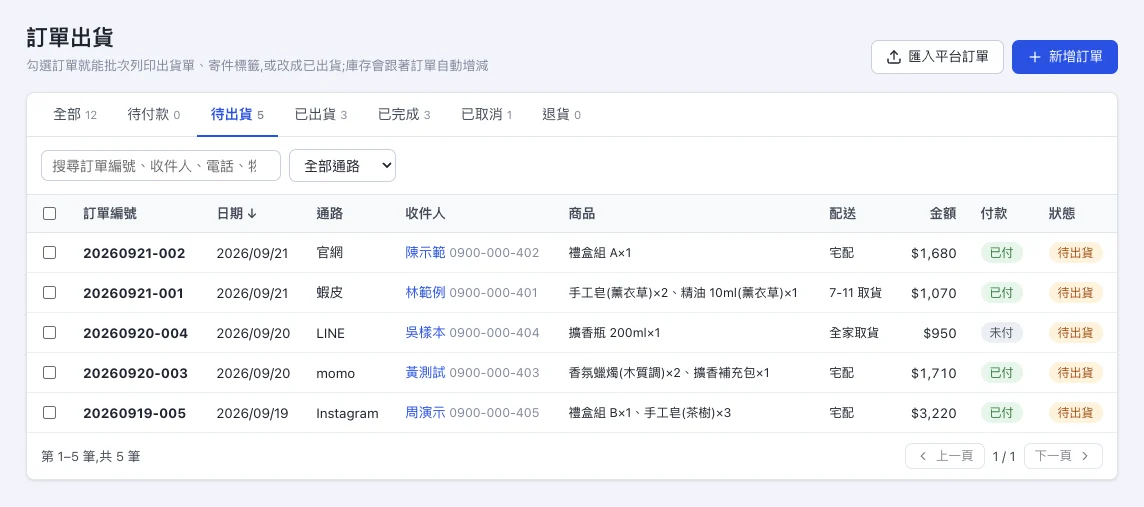Open recipient 周演示 link
This screenshot has height=507, width=1144.
425,413
